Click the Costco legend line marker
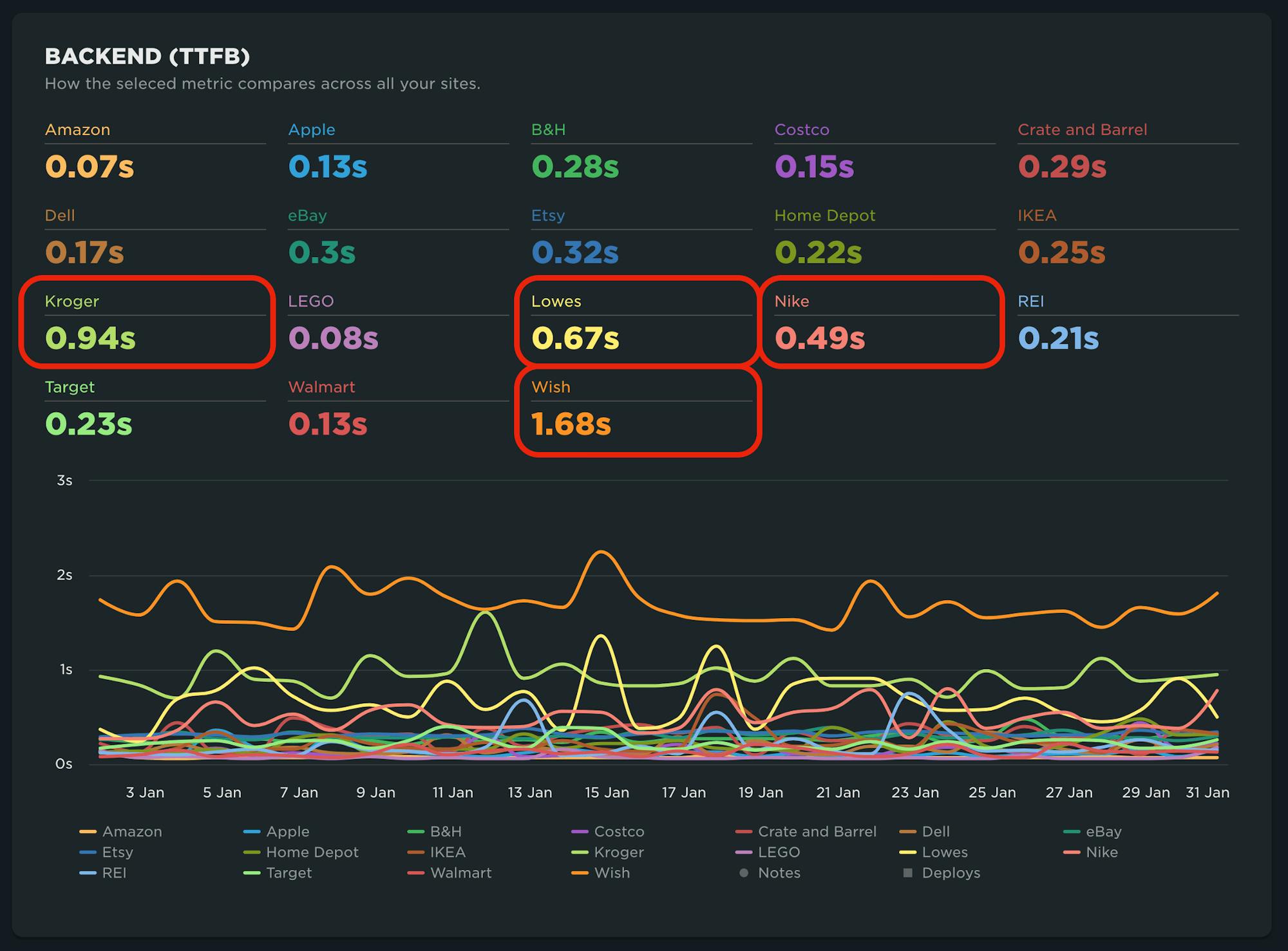 pyautogui.click(x=578, y=831)
